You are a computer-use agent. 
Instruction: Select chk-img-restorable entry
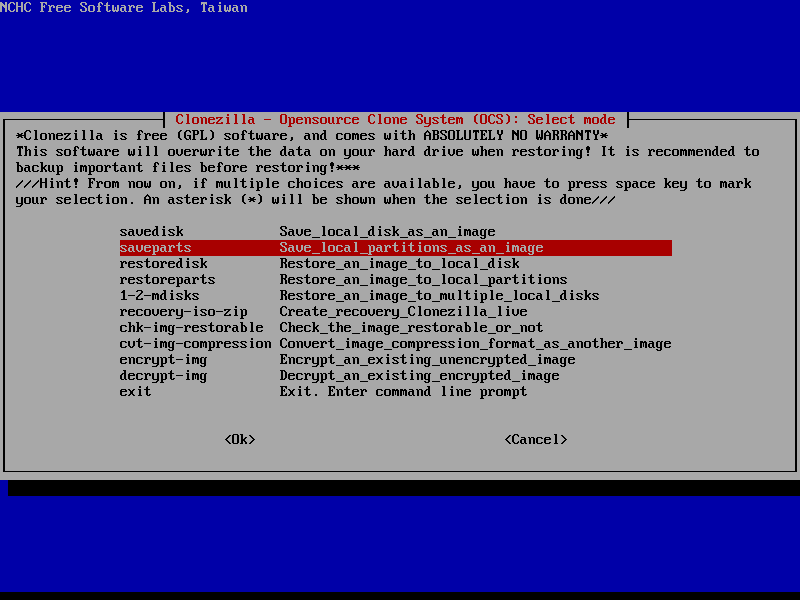tap(395, 328)
